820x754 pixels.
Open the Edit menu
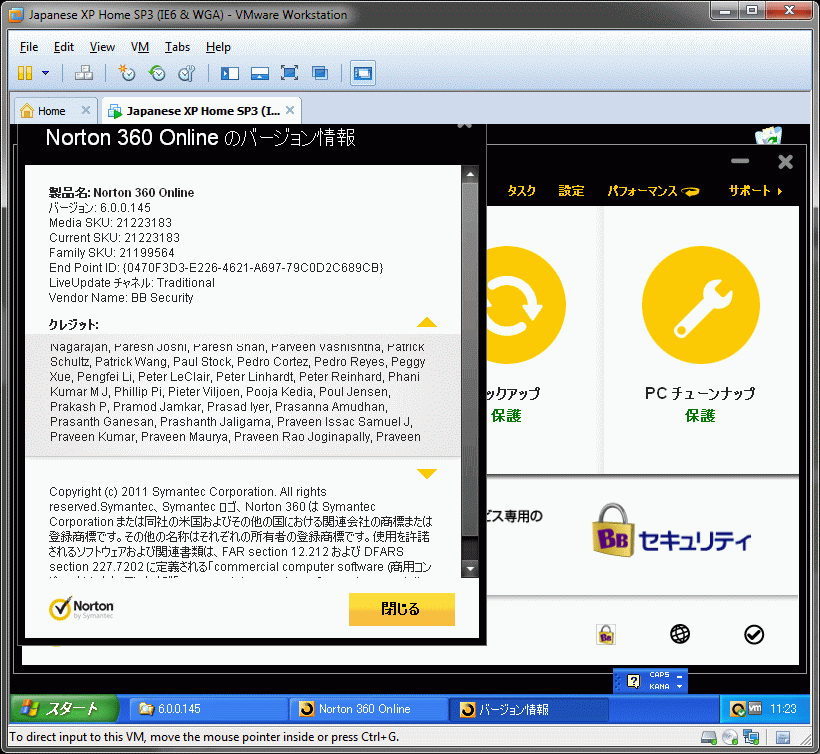coord(64,47)
